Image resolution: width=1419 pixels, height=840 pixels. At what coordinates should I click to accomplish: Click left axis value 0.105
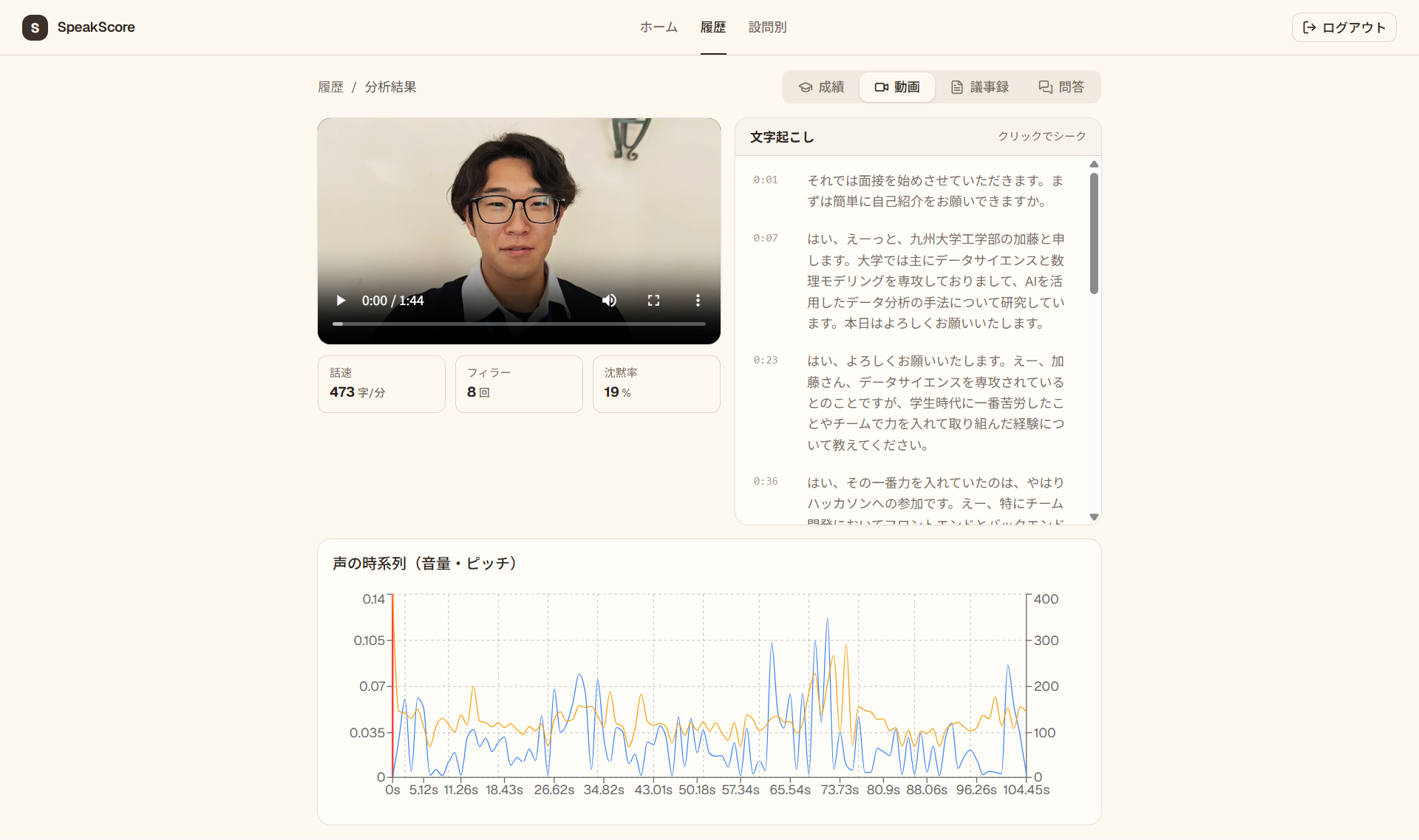369,641
